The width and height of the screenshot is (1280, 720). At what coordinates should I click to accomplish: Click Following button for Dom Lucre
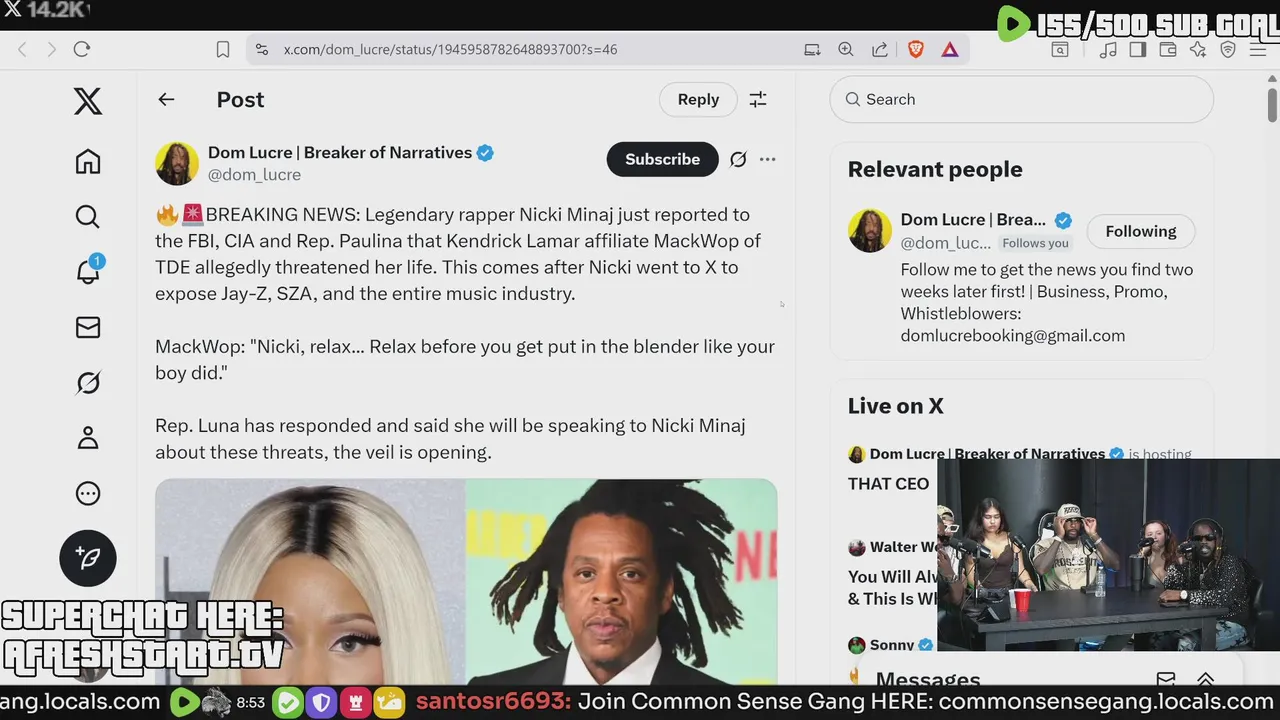coord(1141,231)
